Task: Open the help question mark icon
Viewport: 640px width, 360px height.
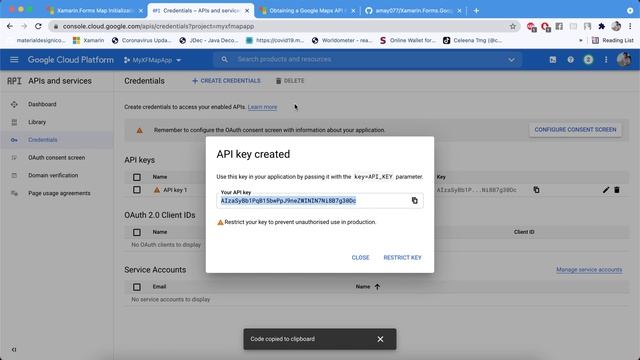Action: (x=570, y=60)
